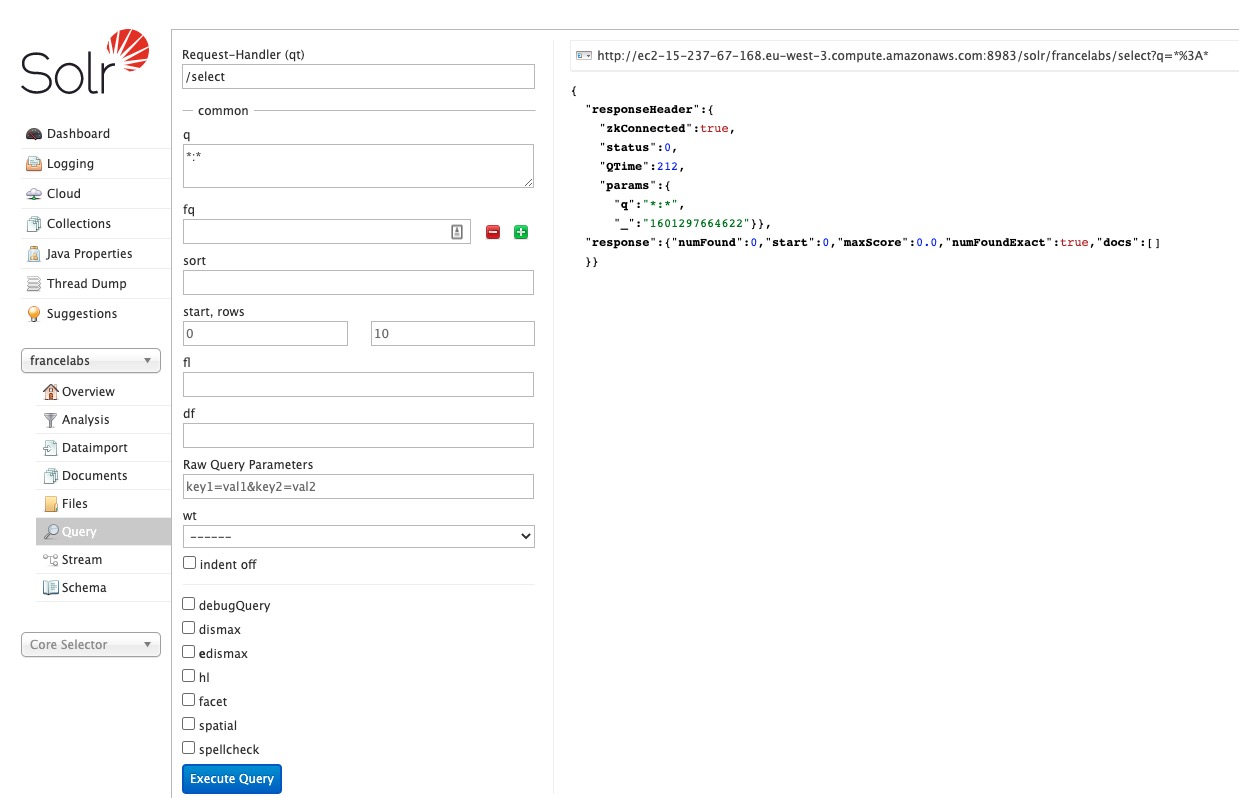This screenshot has width=1239, height=798.
Task: Click the Schema book icon
Action: pos(51,588)
